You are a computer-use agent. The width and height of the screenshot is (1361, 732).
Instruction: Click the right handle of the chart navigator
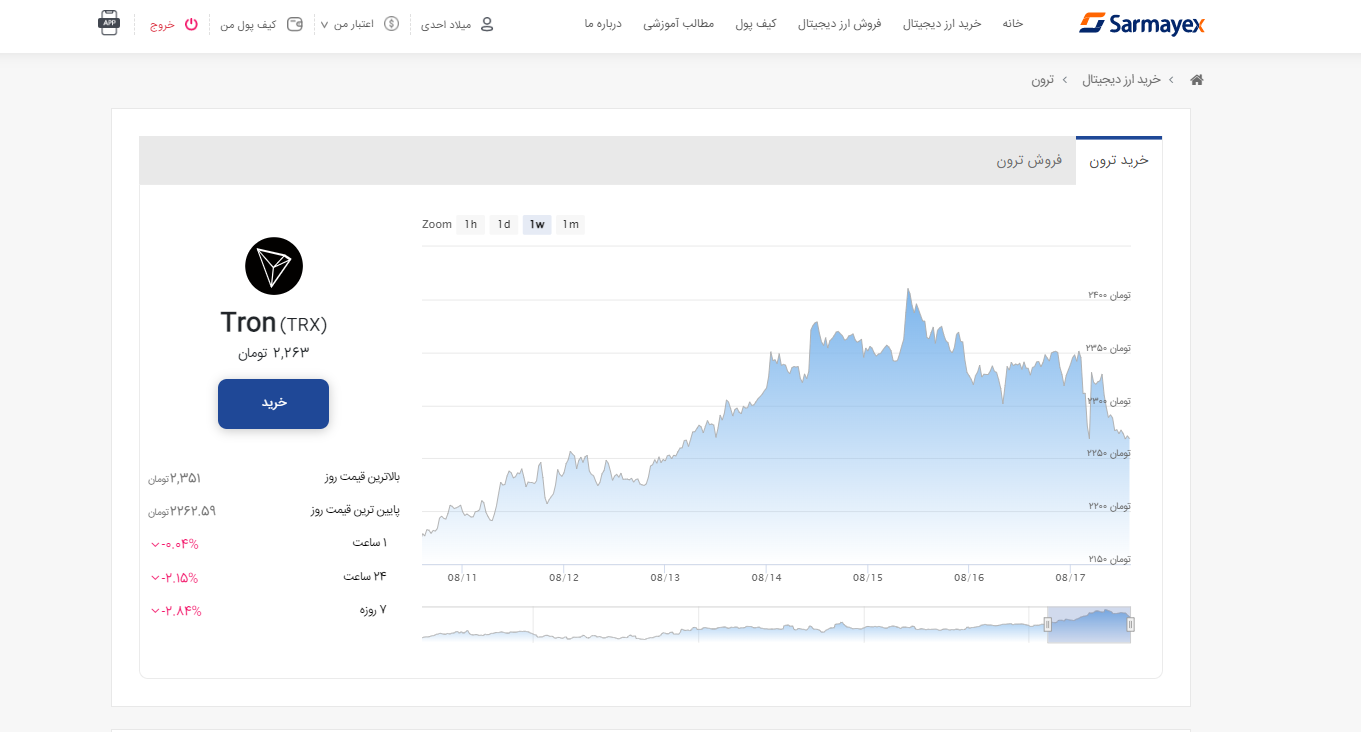(x=1131, y=625)
